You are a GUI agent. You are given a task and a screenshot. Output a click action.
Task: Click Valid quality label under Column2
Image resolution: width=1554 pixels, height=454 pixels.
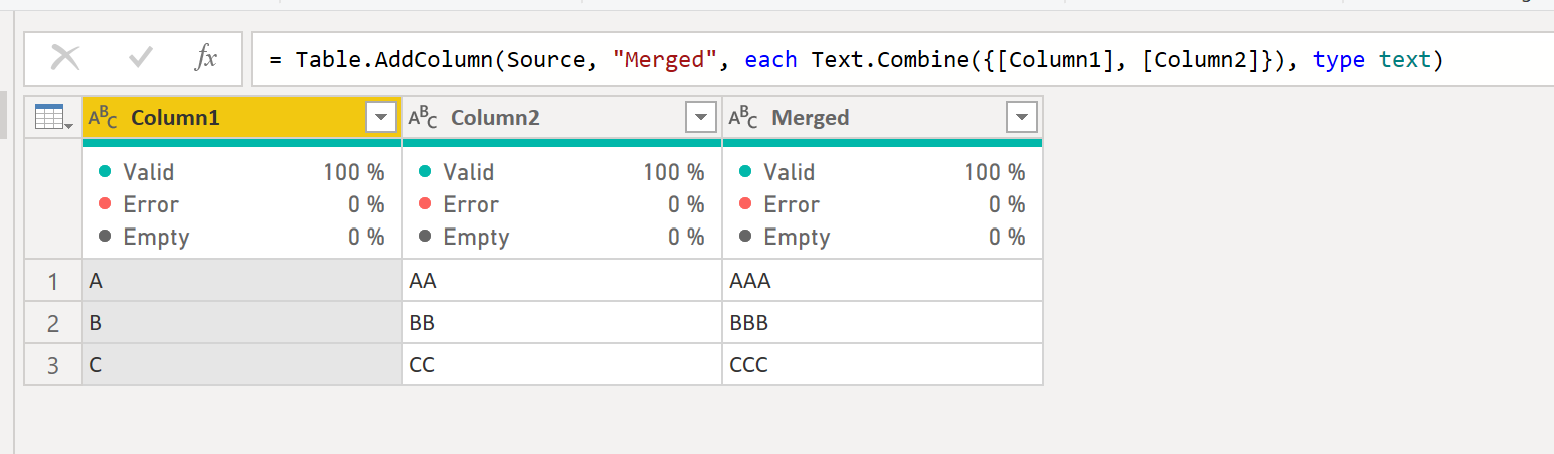click(469, 172)
